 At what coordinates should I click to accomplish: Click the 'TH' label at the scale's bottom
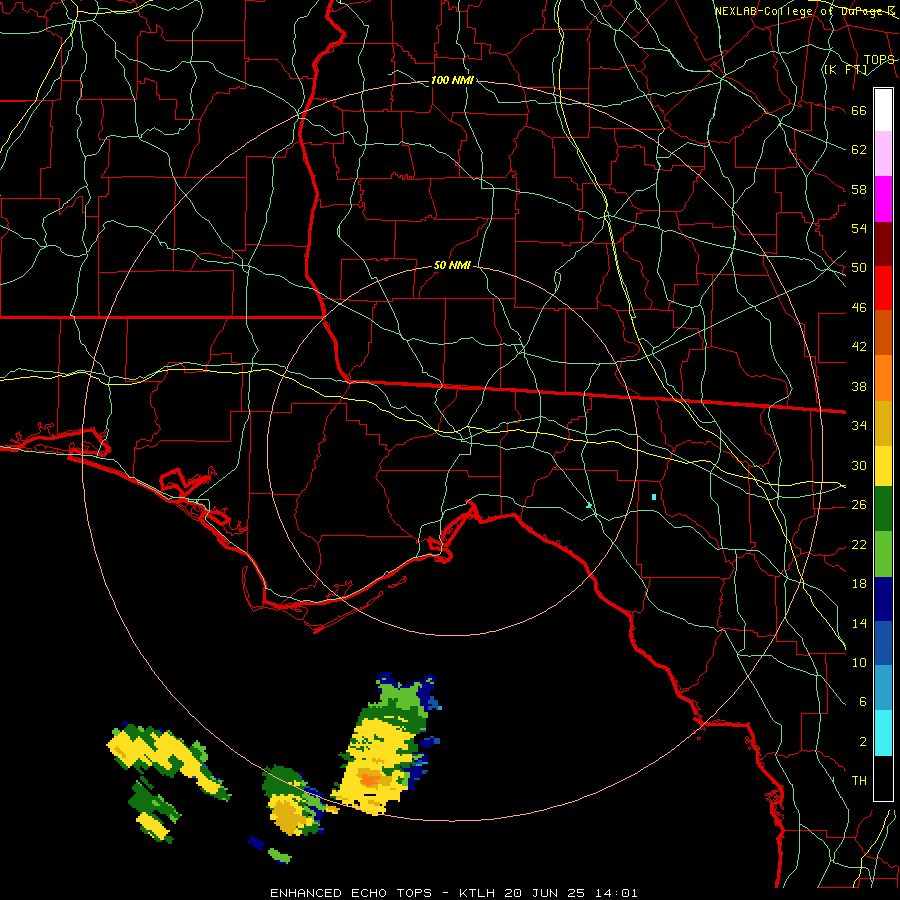click(859, 780)
